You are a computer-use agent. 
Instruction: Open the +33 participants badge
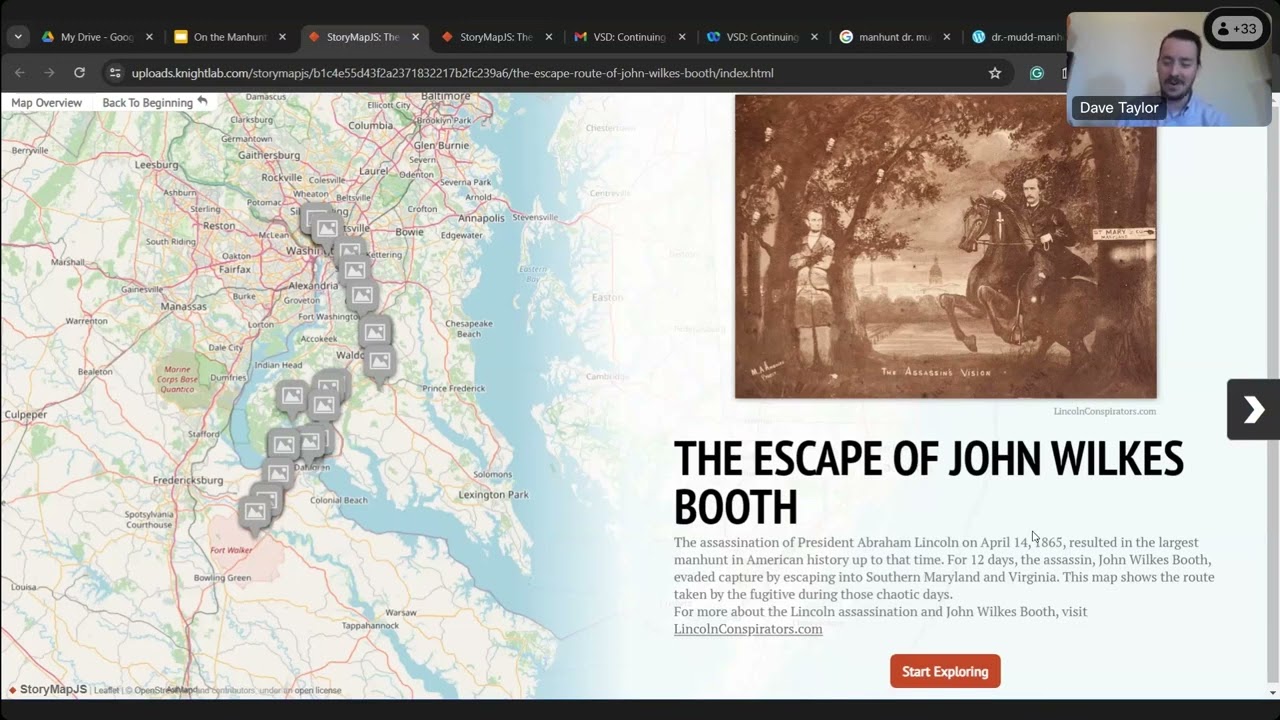(x=1237, y=29)
